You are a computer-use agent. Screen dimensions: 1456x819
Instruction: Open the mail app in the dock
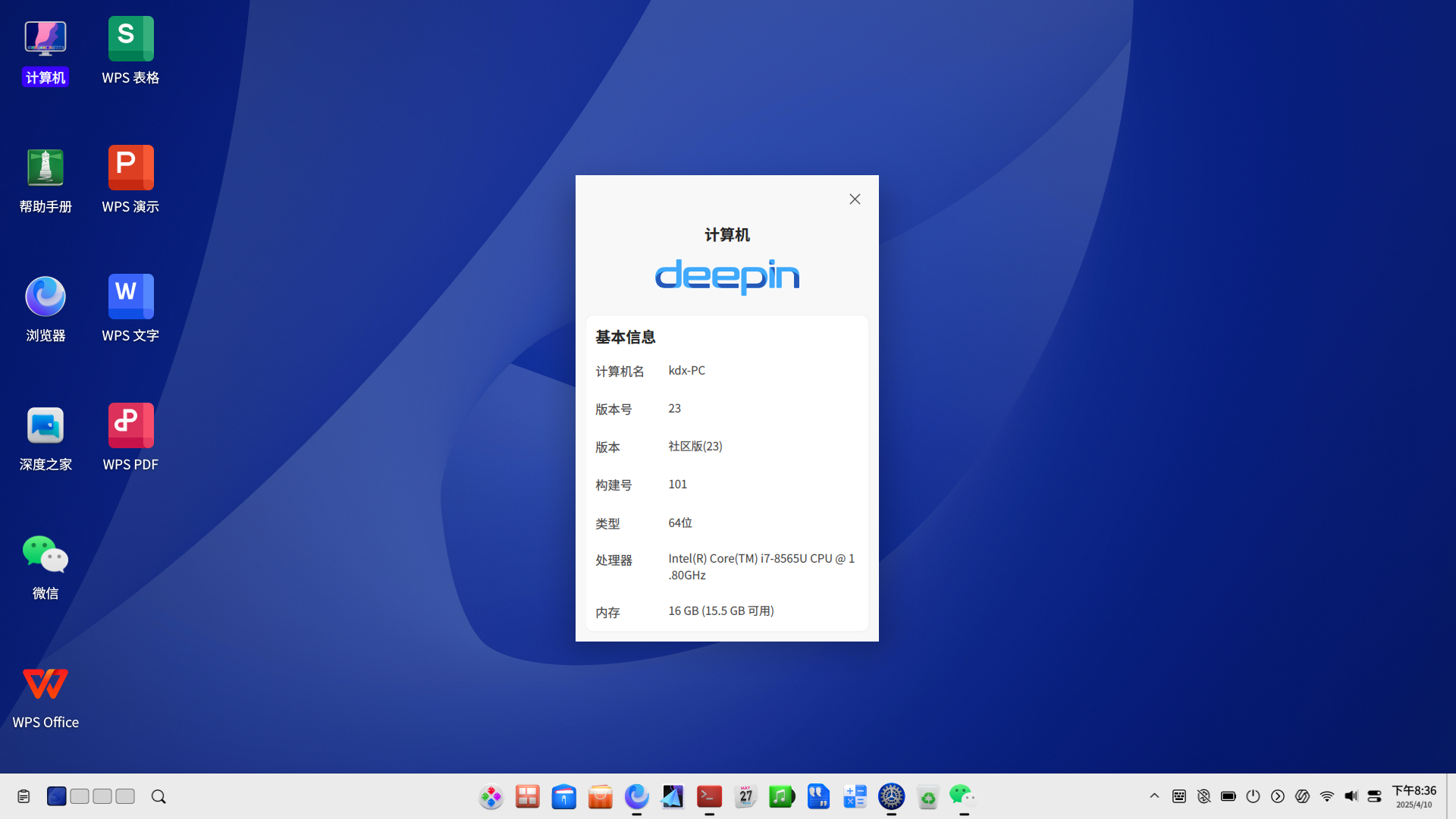click(x=673, y=796)
